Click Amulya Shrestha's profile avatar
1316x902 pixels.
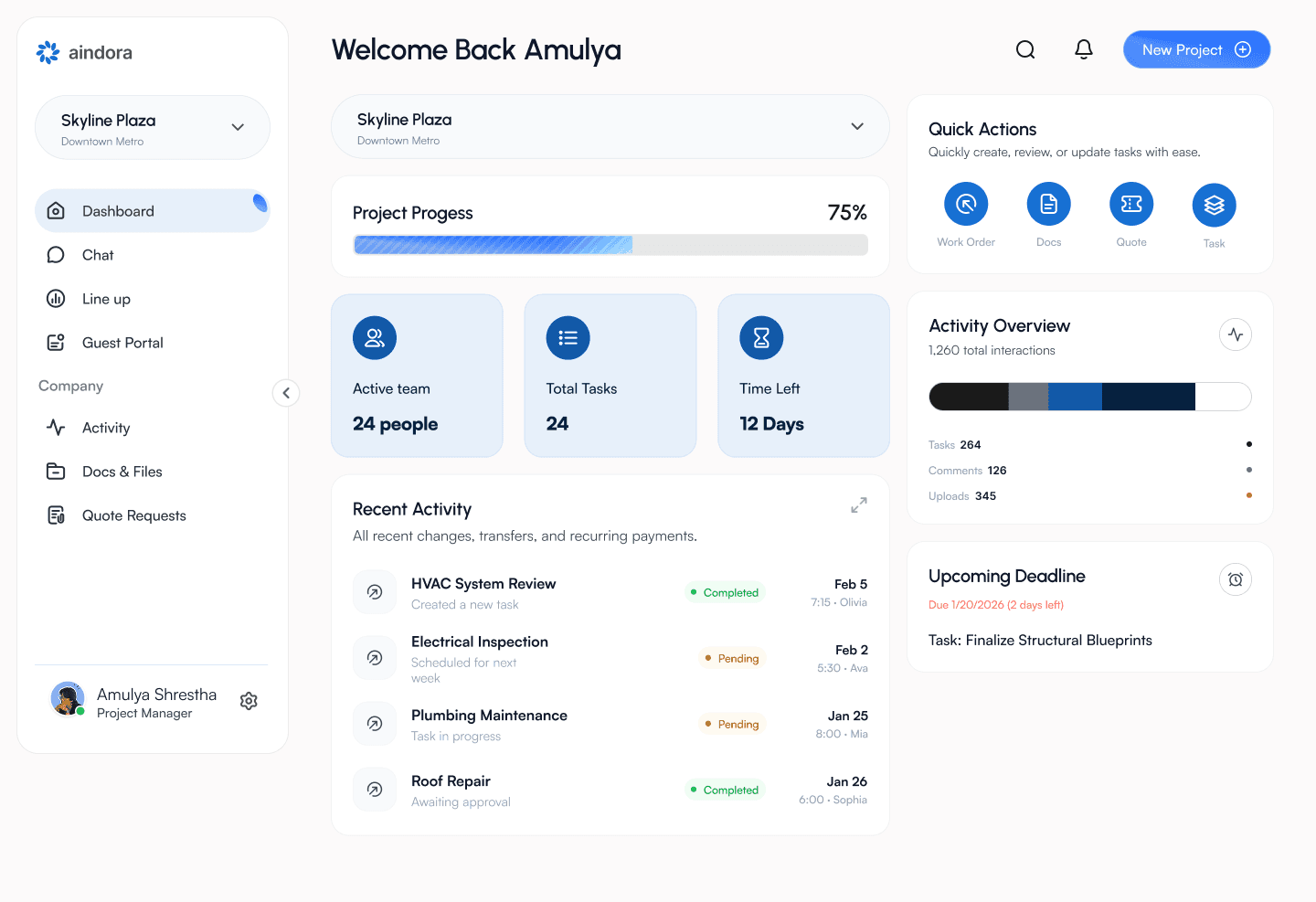68,699
